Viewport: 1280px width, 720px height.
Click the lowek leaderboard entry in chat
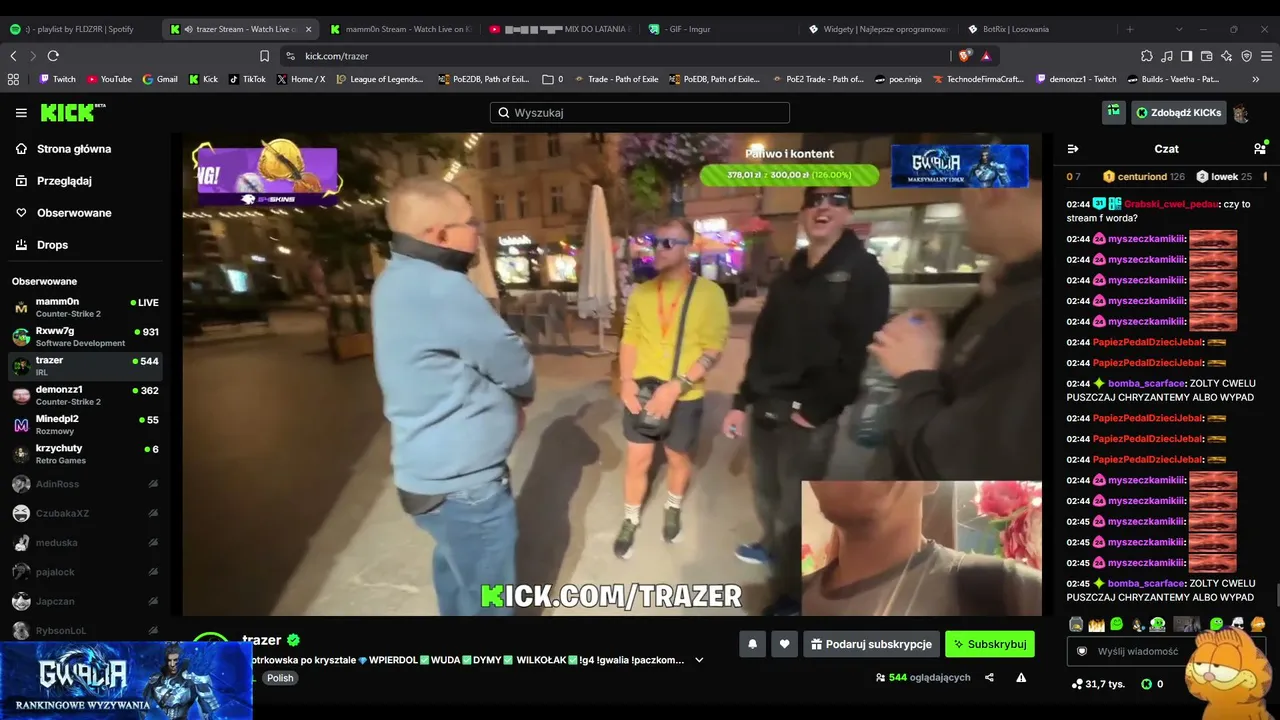[1224, 177]
